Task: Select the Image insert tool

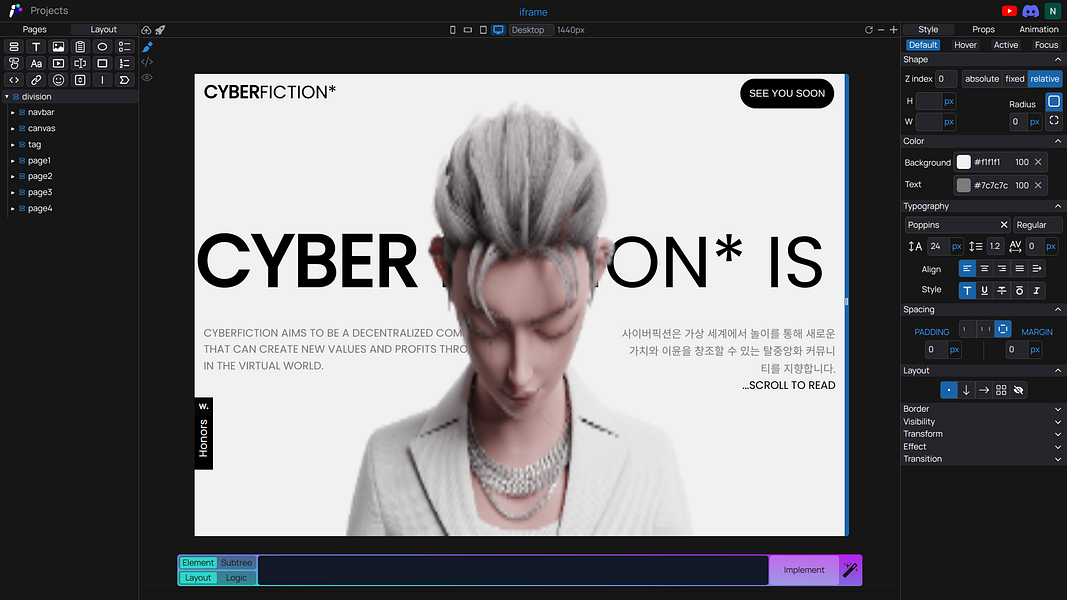Action: 57,46
